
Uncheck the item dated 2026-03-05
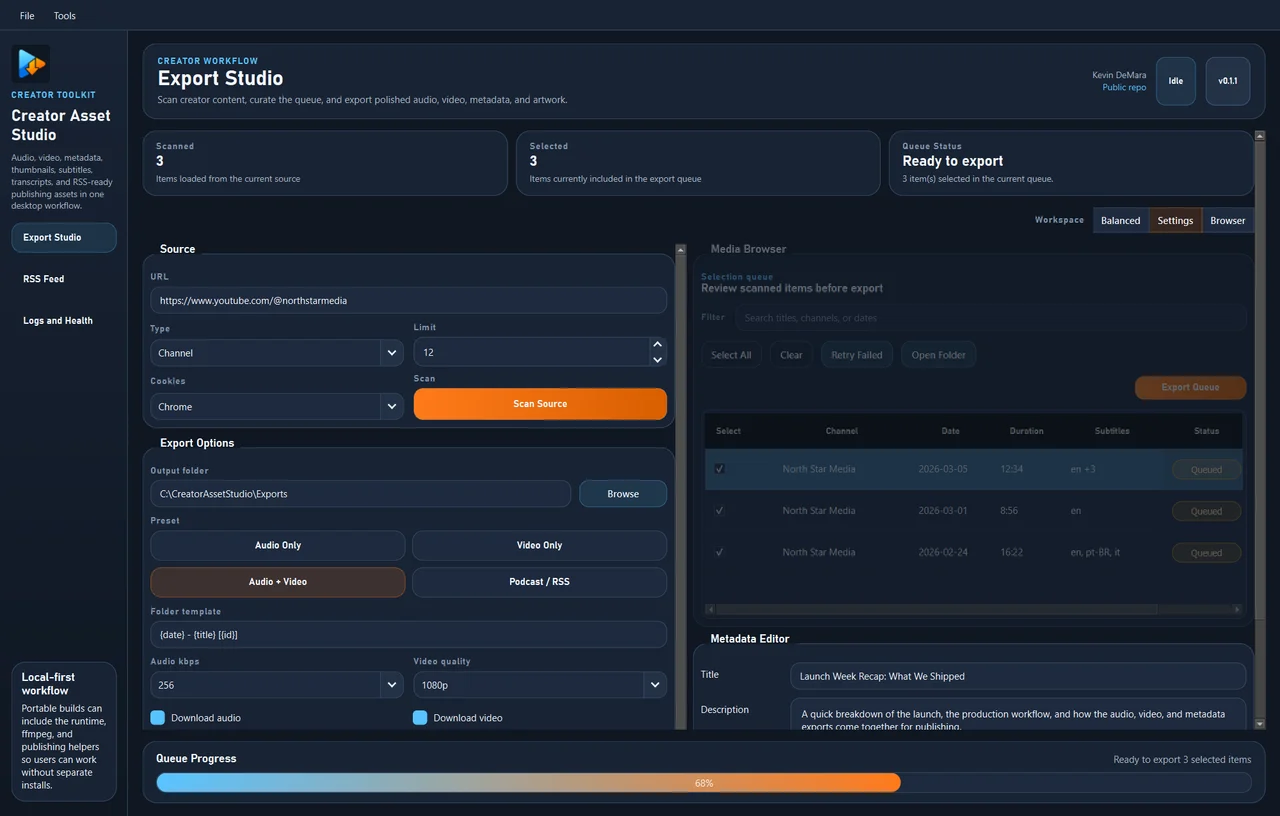point(720,469)
